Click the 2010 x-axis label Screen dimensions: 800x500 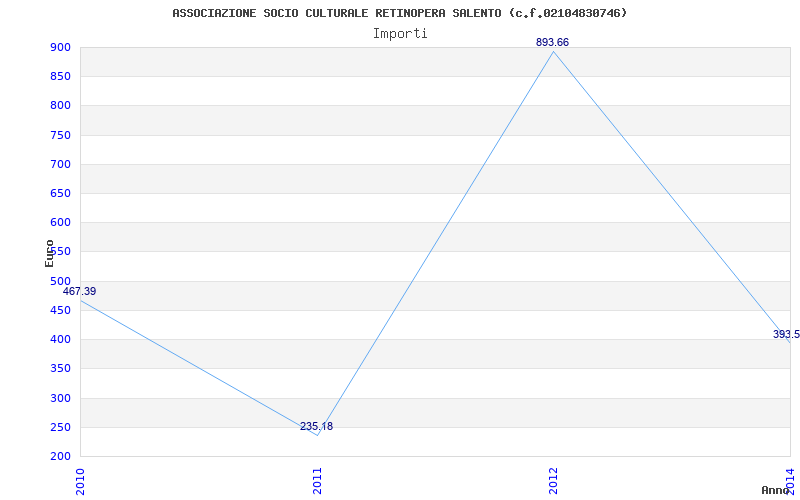pyautogui.click(x=80, y=481)
